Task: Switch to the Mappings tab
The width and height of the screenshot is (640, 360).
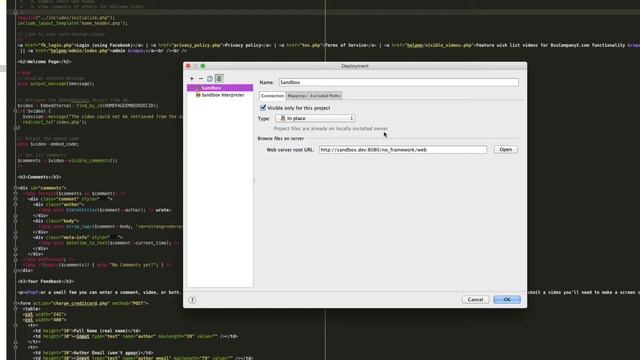Action: click(x=297, y=96)
